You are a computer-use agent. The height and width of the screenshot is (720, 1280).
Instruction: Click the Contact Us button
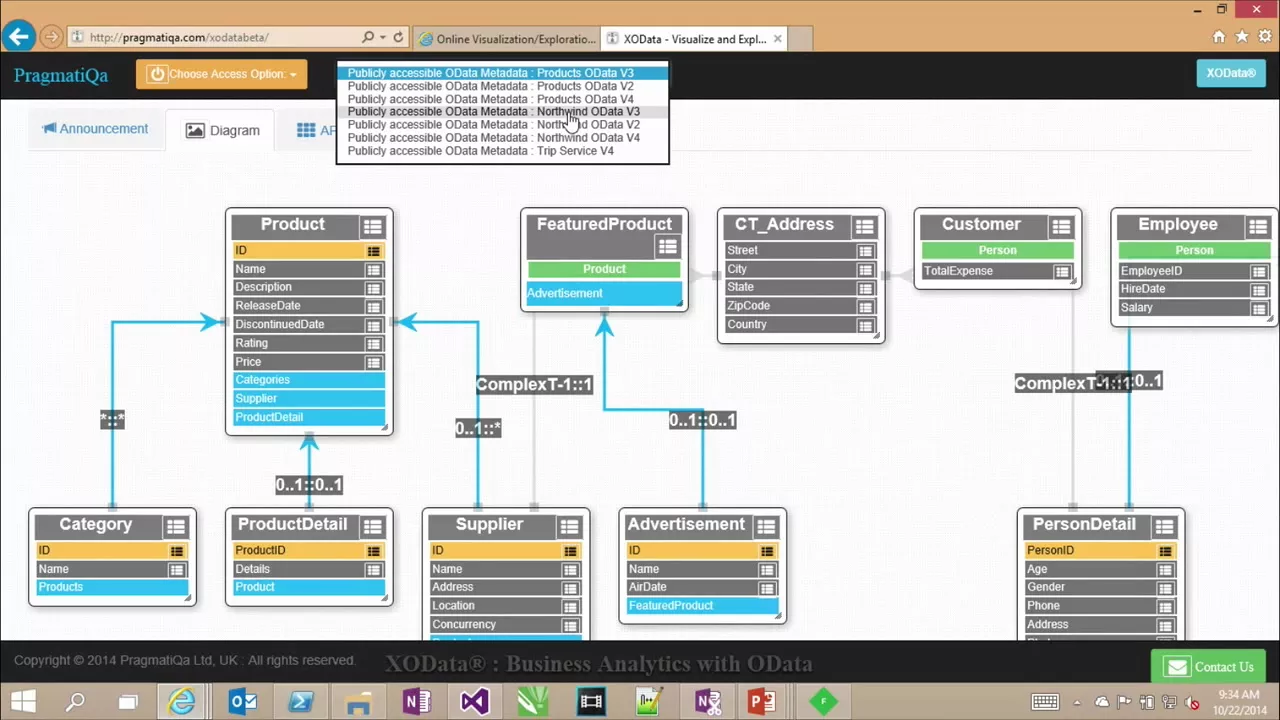point(1209,667)
